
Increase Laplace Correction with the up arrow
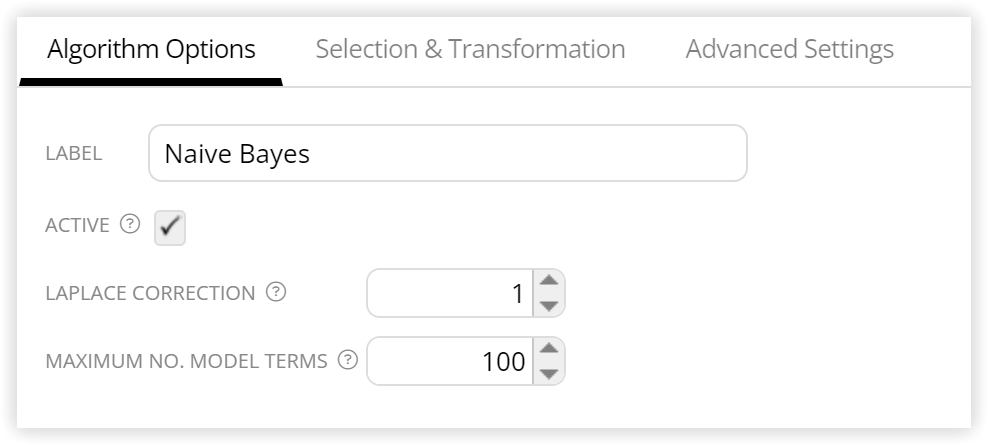pos(549,280)
